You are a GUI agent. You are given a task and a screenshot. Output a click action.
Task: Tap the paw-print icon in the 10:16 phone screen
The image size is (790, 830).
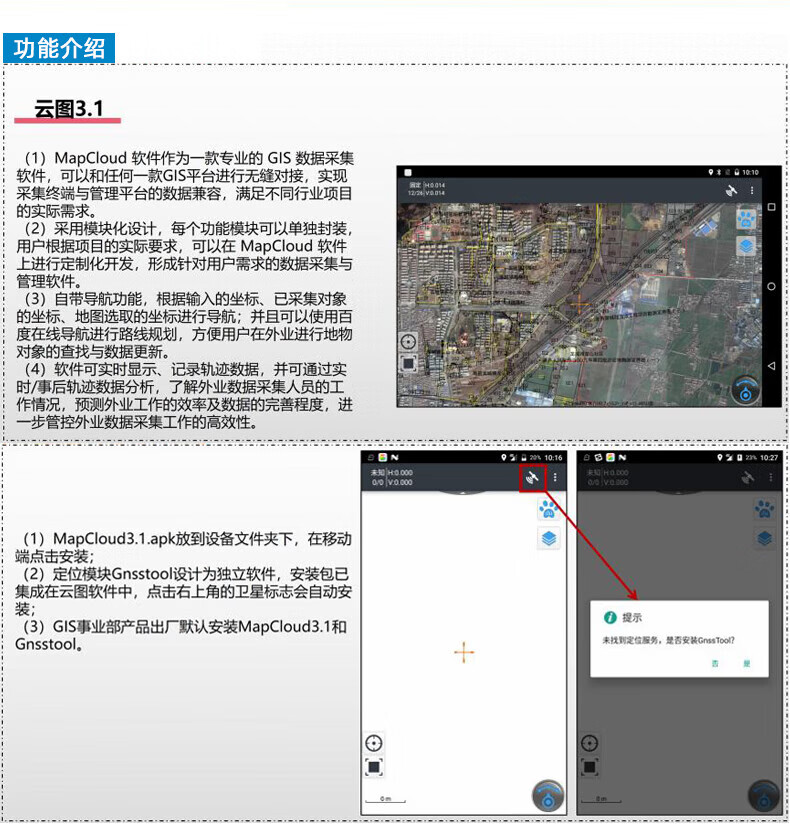pyautogui.click(x=549, y=510)
